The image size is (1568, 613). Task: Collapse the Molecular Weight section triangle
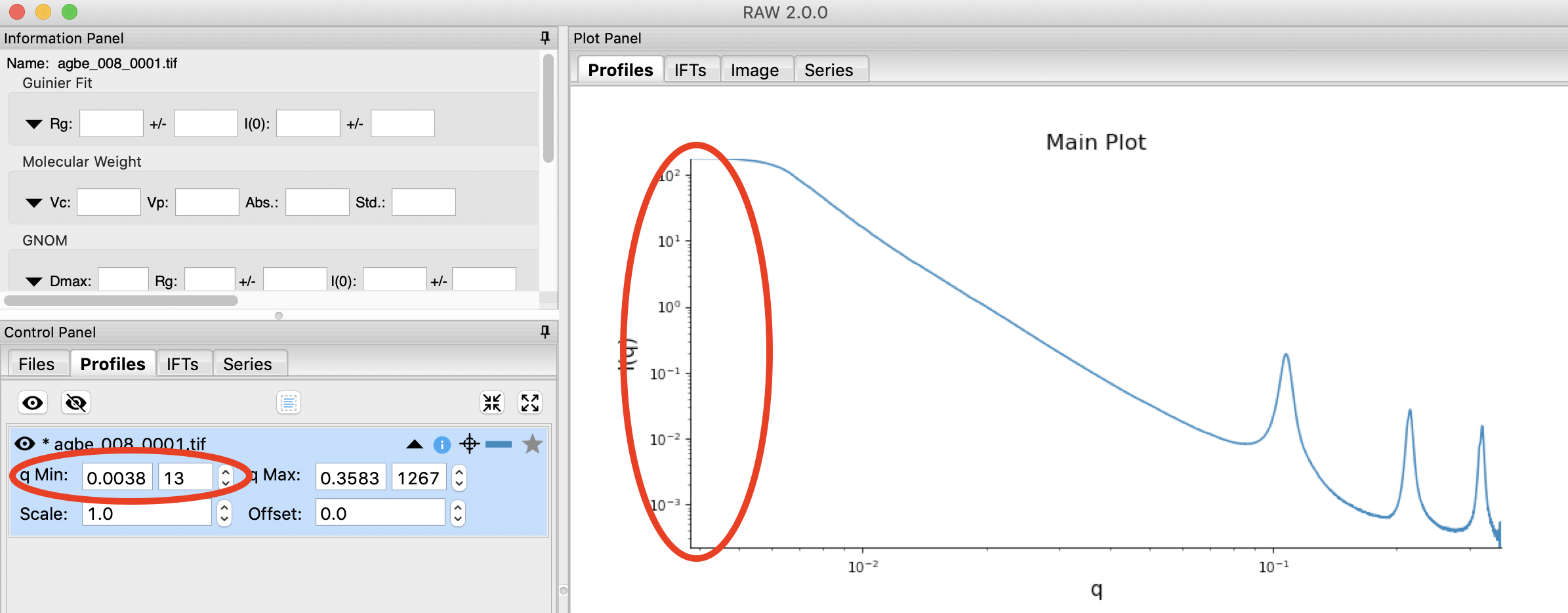coord(33,203)
